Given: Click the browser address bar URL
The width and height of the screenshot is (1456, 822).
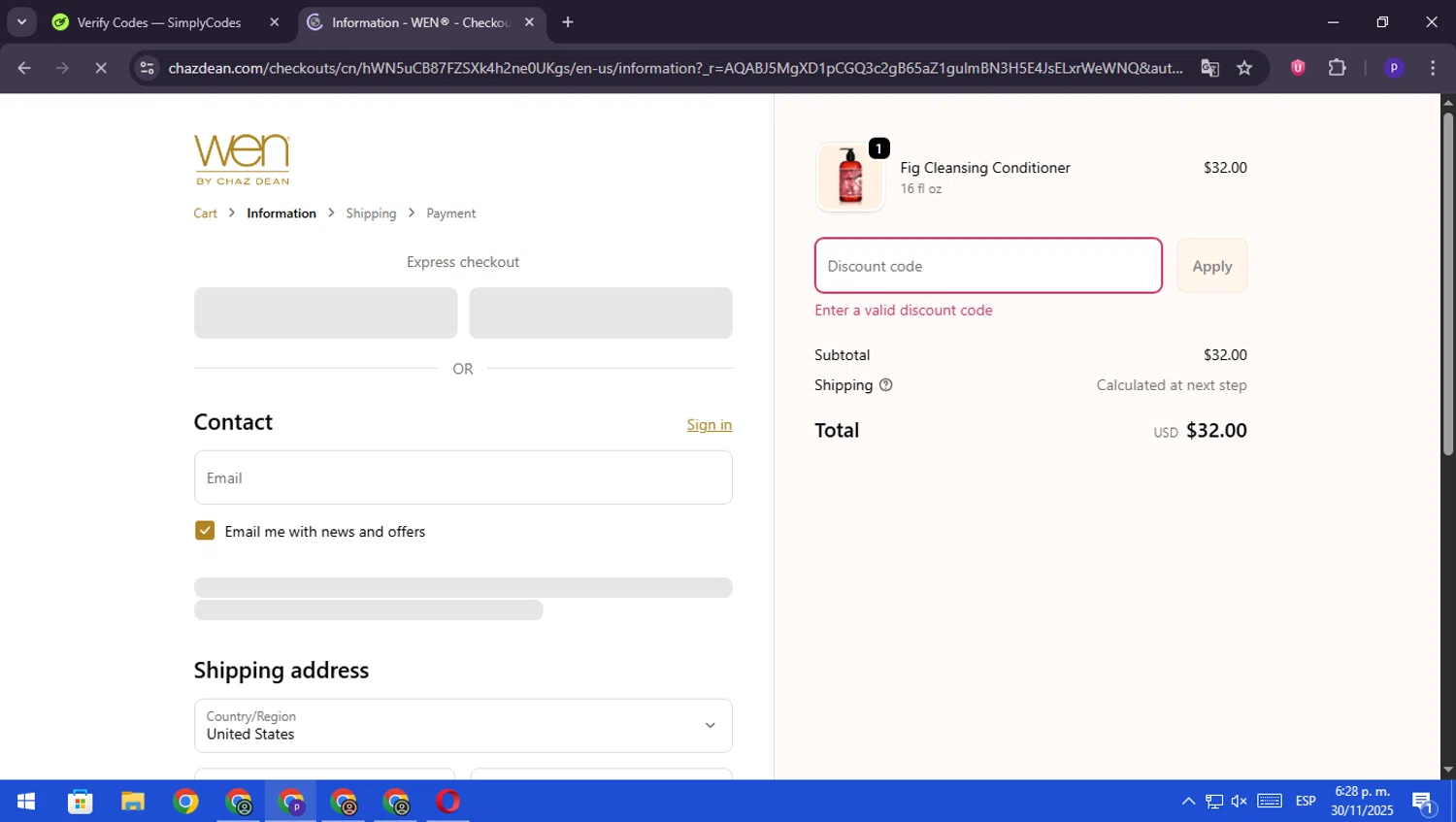Looking at the screenshot, I should coord(675,68).
